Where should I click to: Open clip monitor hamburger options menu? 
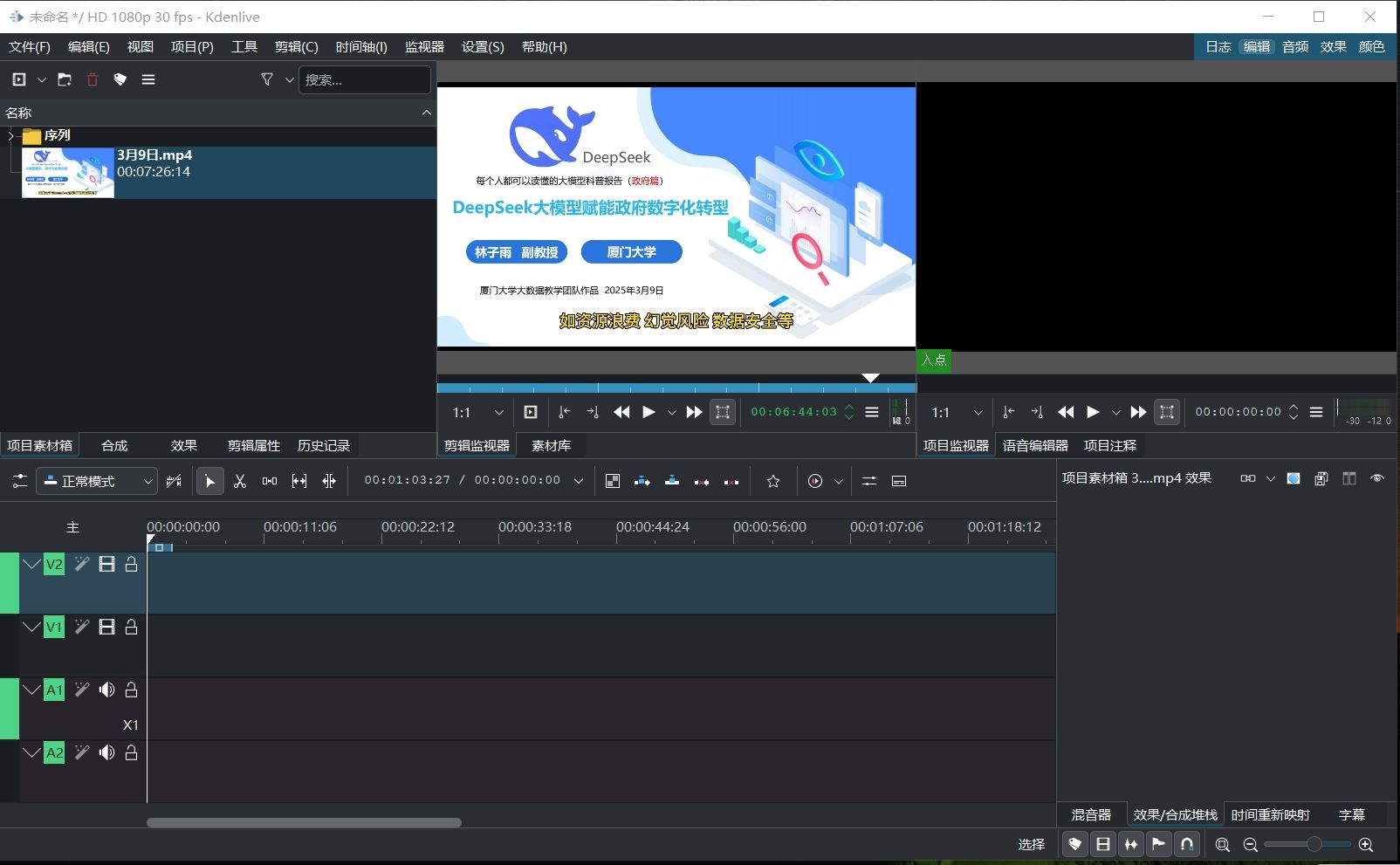[872, 412]
